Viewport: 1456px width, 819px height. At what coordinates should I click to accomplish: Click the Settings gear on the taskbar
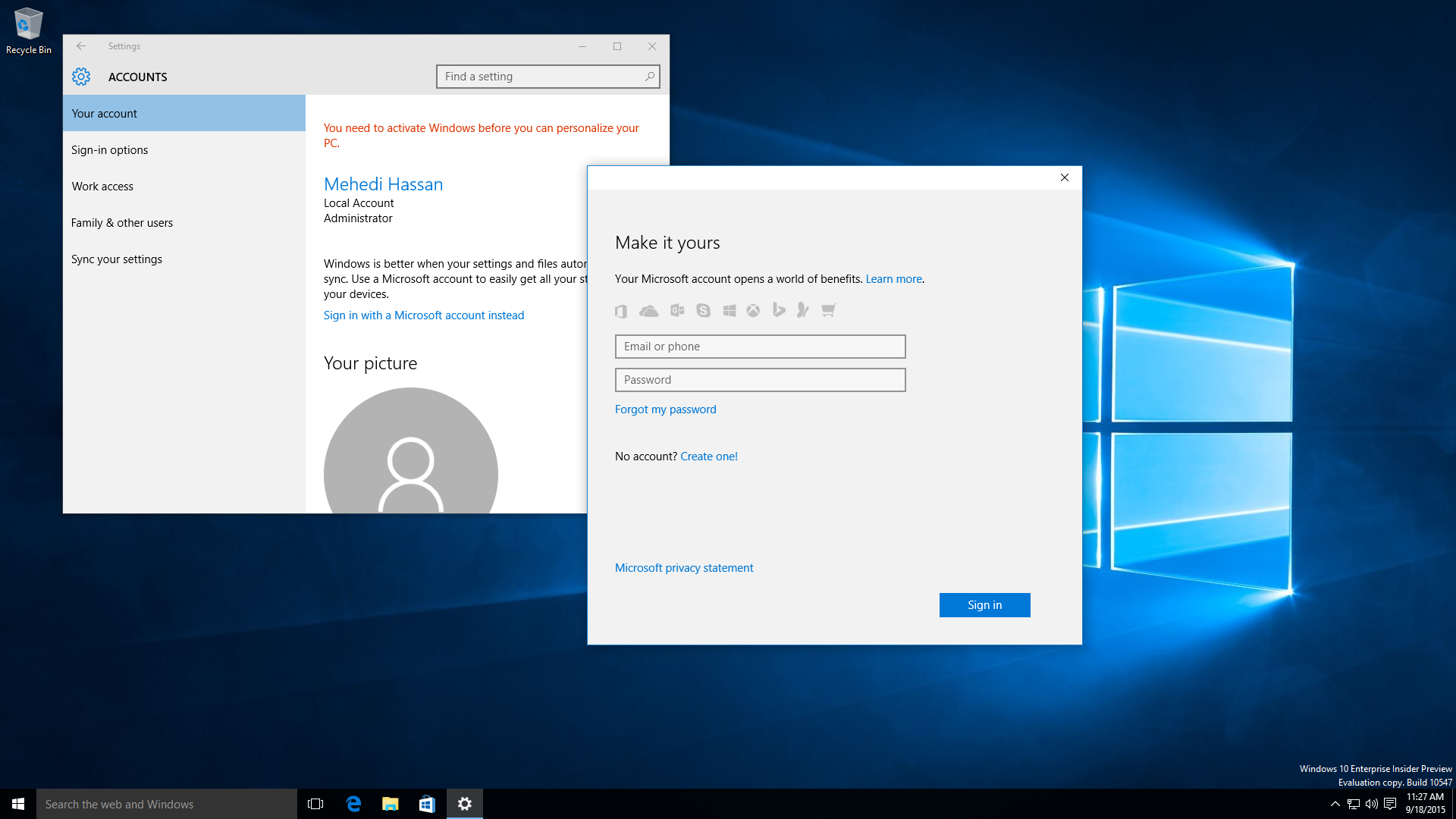(x=465, y=804)
